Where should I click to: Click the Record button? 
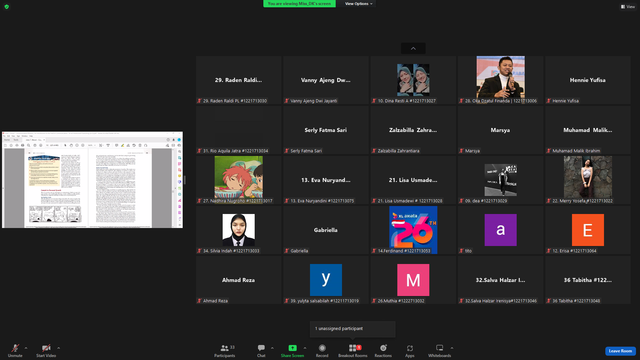coord(322,350)
